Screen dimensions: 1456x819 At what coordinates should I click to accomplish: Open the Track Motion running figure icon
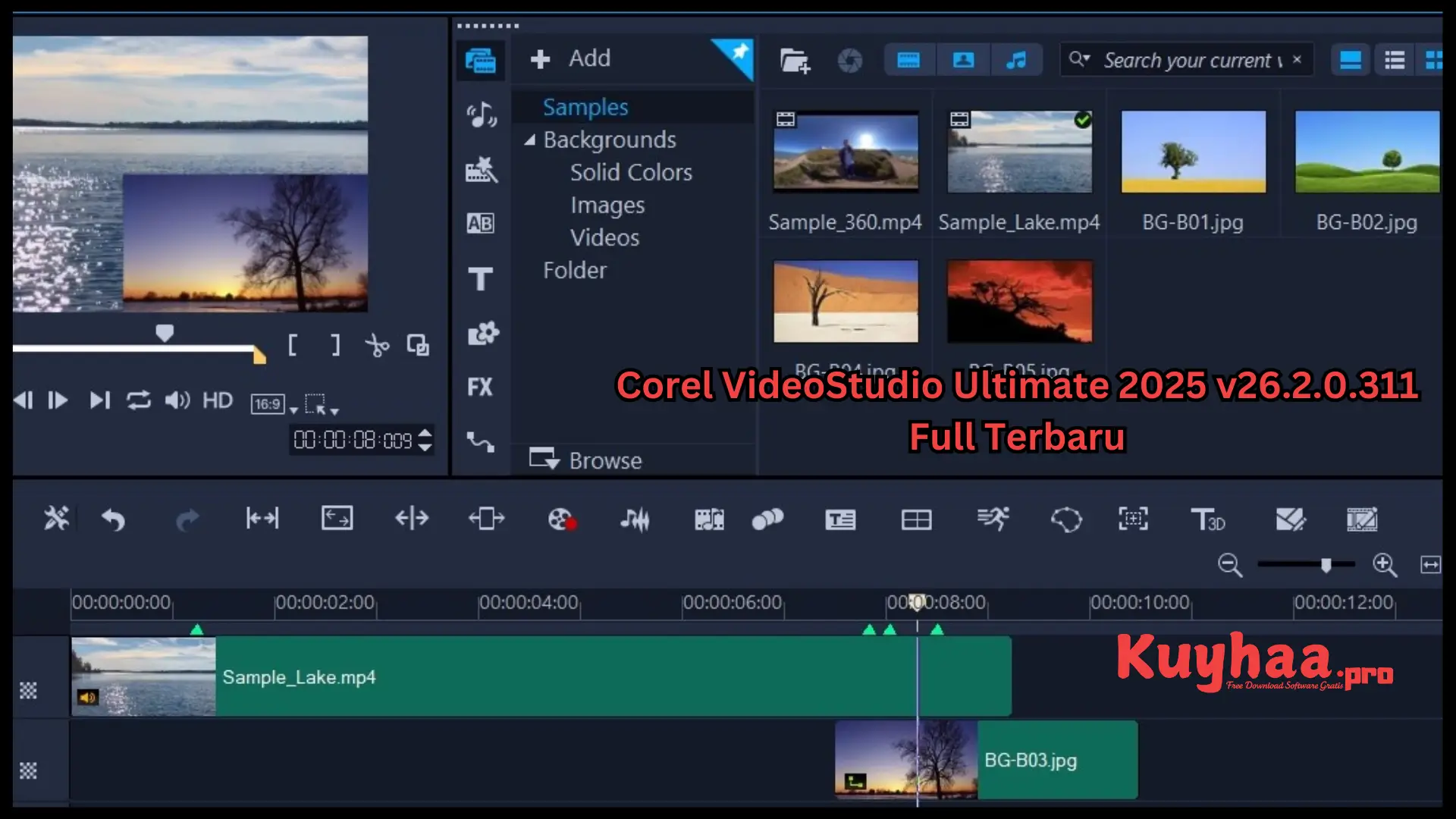point(993,519)
